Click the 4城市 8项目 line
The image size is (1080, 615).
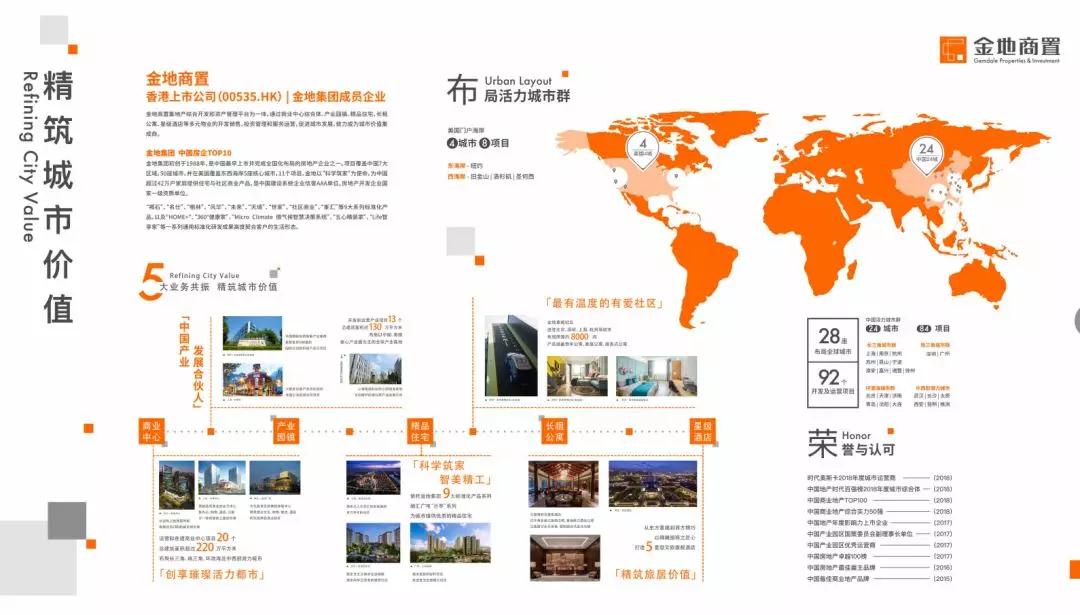(478, 143)
